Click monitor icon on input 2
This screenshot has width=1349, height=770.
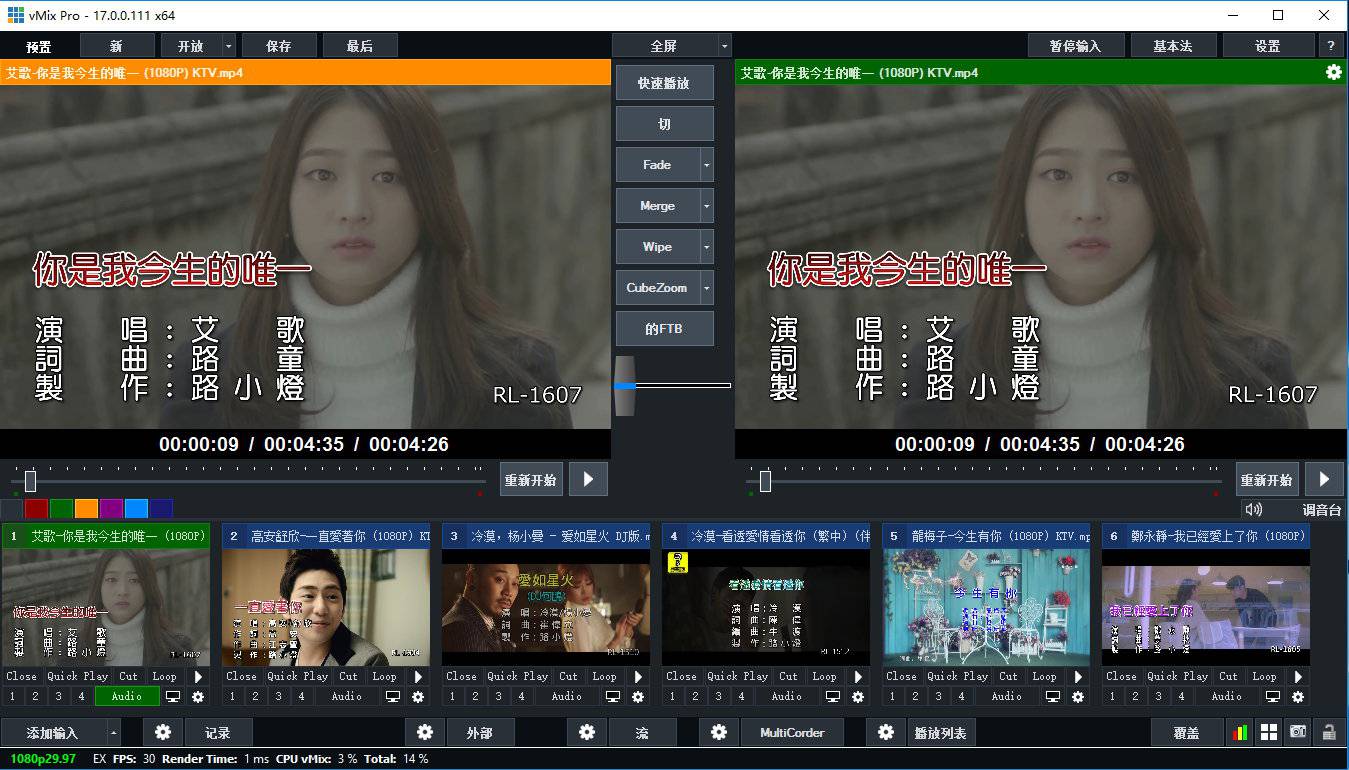393,696
